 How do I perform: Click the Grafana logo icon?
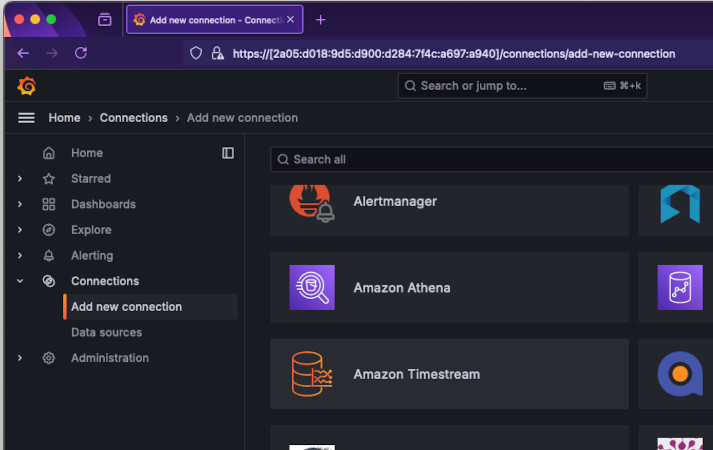[27, 86]
